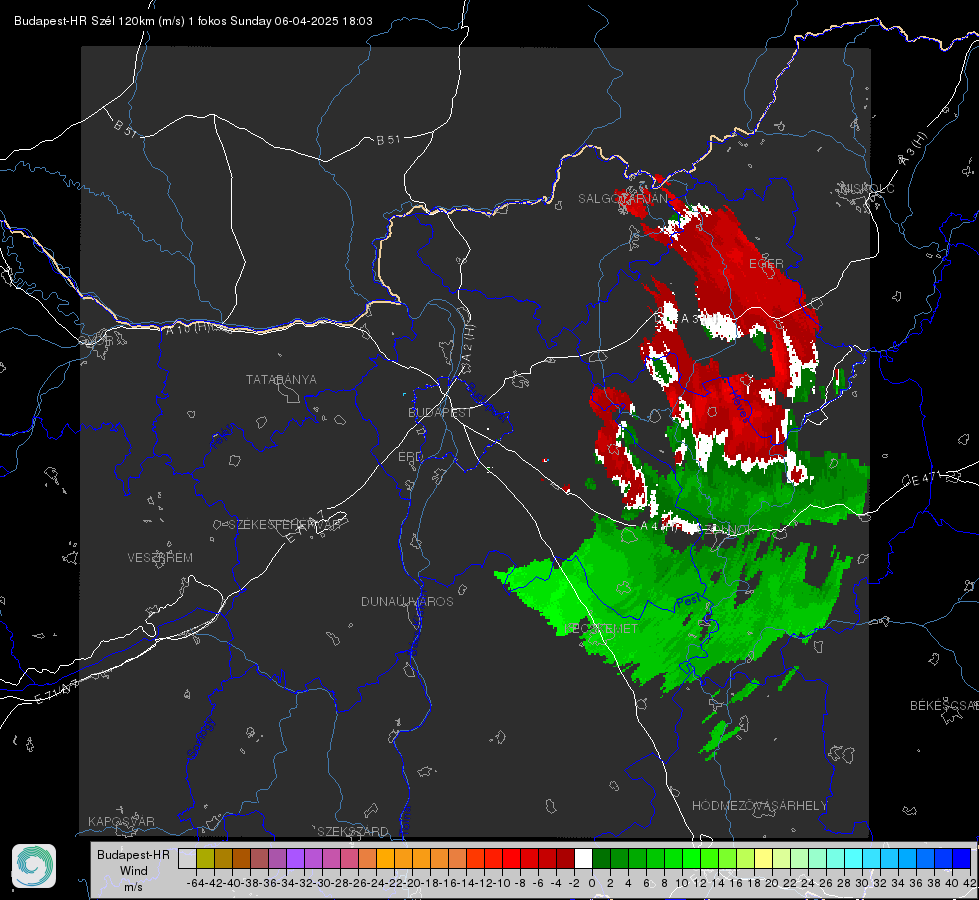The height and width of the screenshot is (900, 979).
Task: Pick the orange swatch between -24 and -22
Action: coord(385,858)
